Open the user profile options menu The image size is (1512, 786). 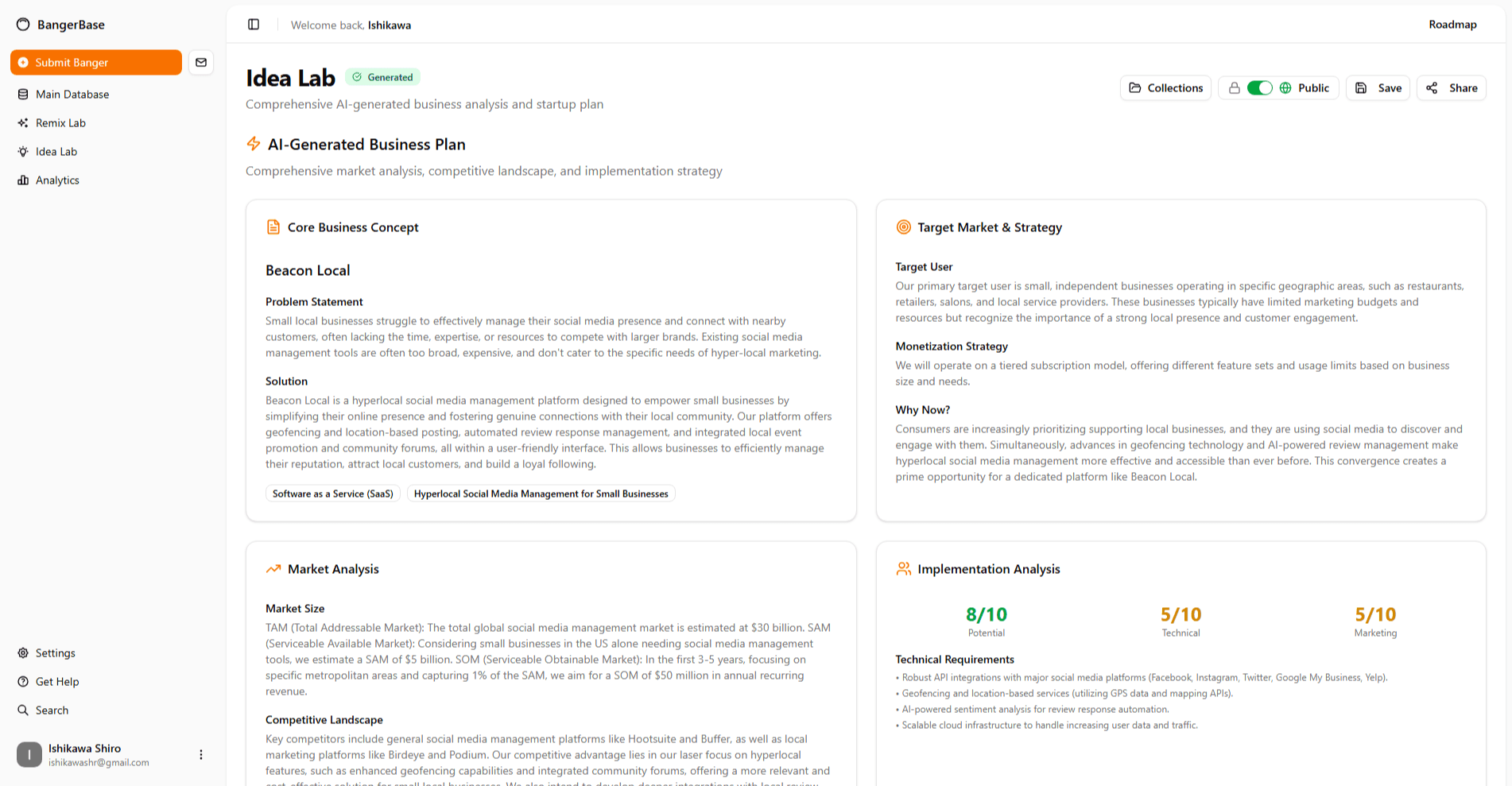click(201, 754)
